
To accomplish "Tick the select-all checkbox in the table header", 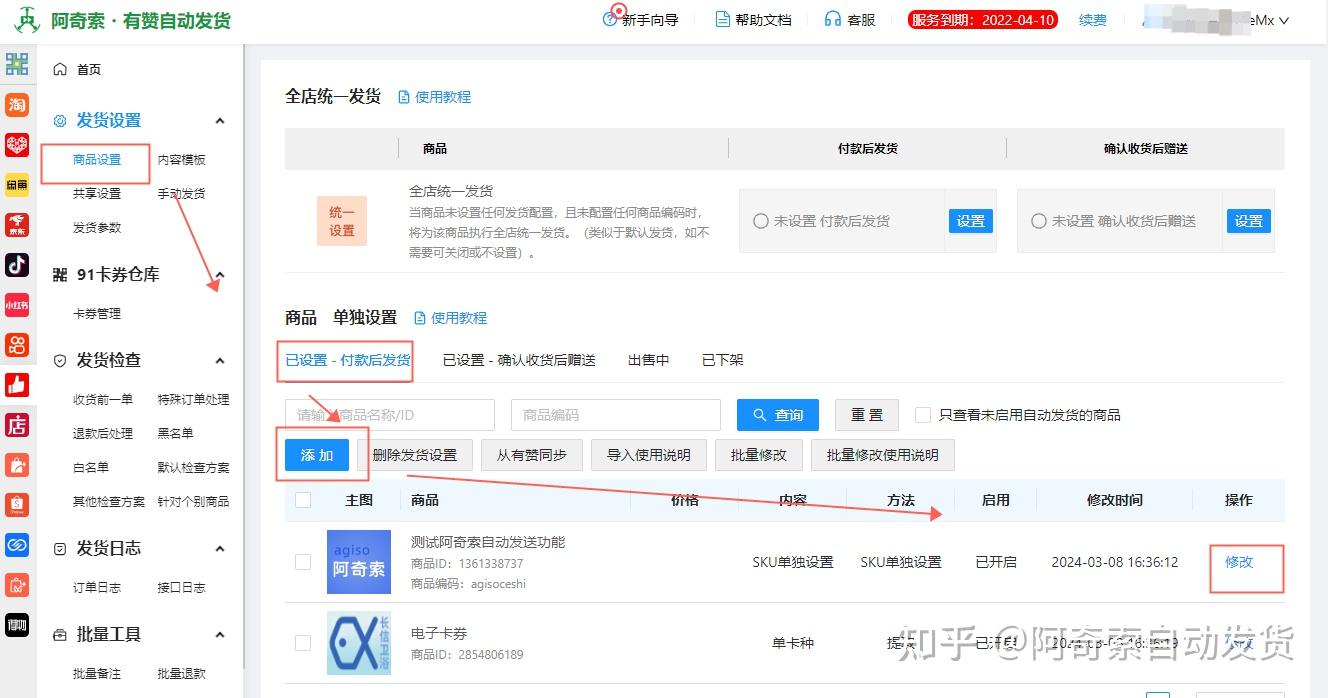I will [303, 500].
